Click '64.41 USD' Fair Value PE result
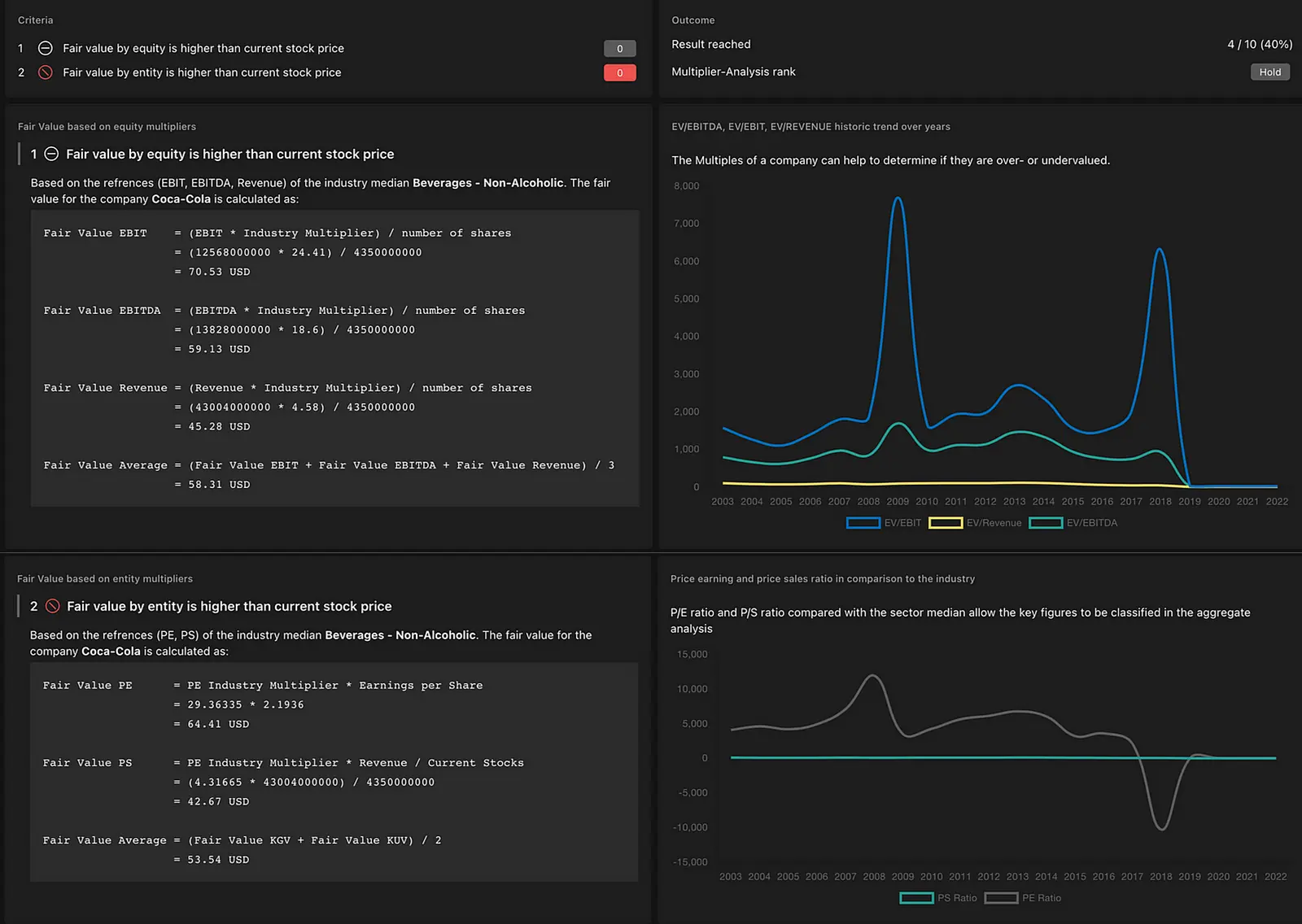1302x924 pixels. (x=218, y=724)
